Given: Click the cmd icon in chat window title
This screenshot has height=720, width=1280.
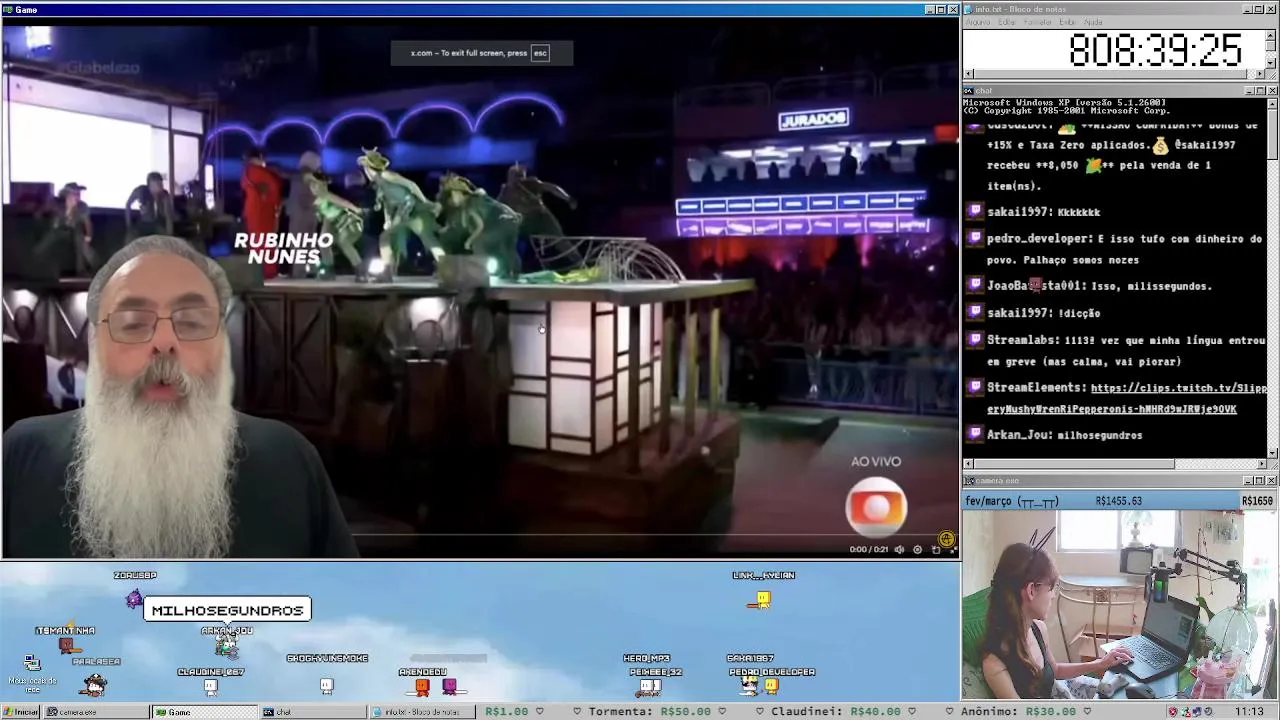Looking at the screenshot, I should tap(969, 91).
